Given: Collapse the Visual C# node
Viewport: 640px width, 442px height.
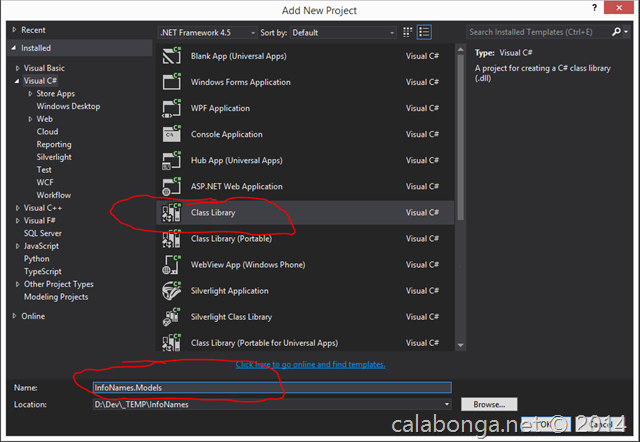Looking at the screenshot, I should pyautogui.click(x=17, y=81).
